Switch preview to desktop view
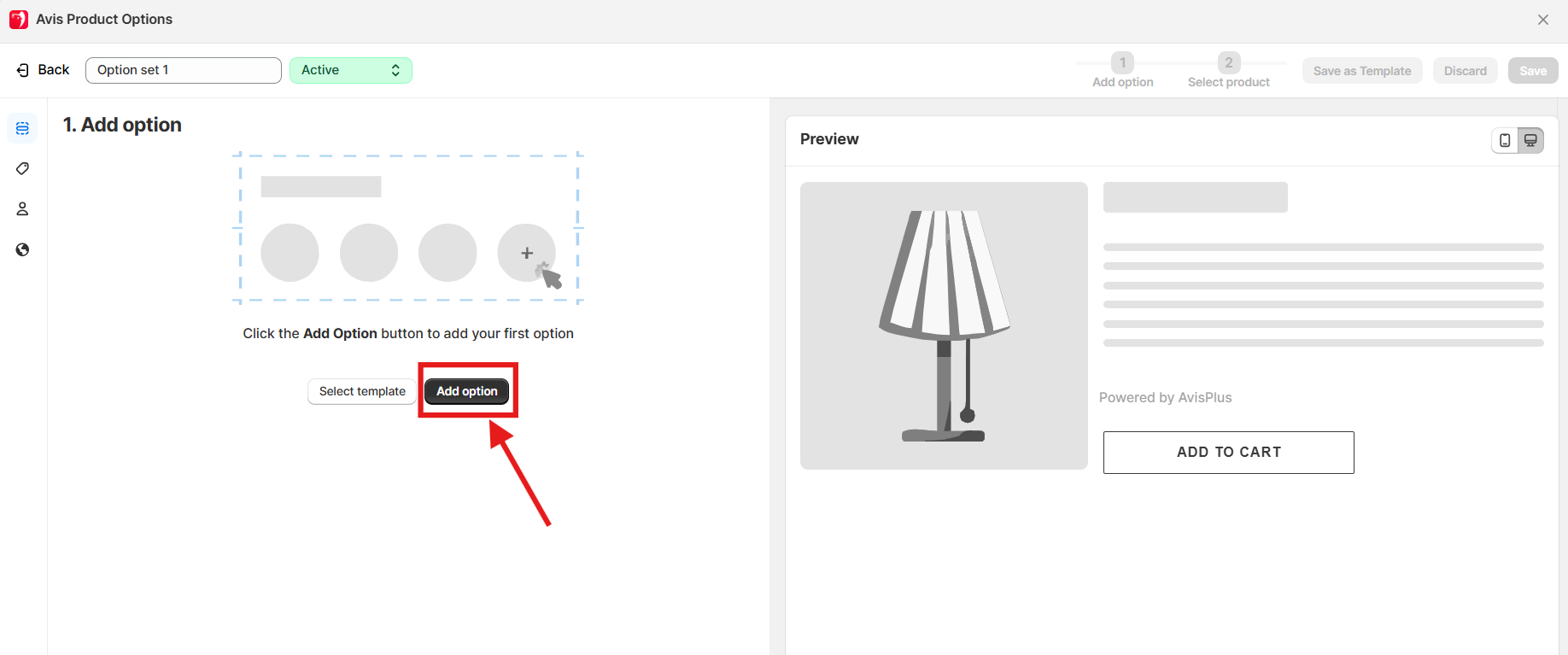This screenshot has width=1568, height=655. click(x=1530, y=140)
